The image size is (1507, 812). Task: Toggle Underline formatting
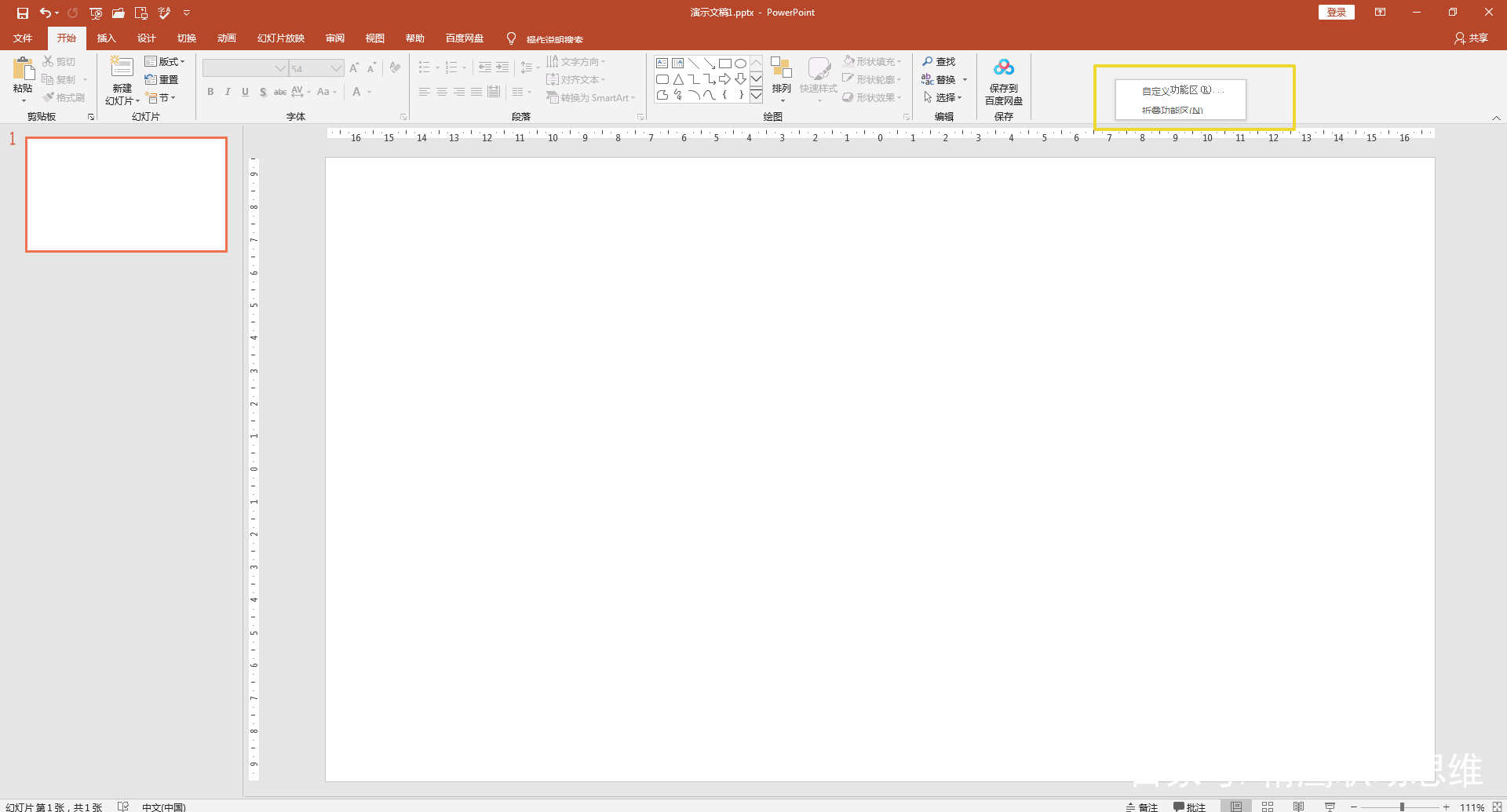click(245, 92)
